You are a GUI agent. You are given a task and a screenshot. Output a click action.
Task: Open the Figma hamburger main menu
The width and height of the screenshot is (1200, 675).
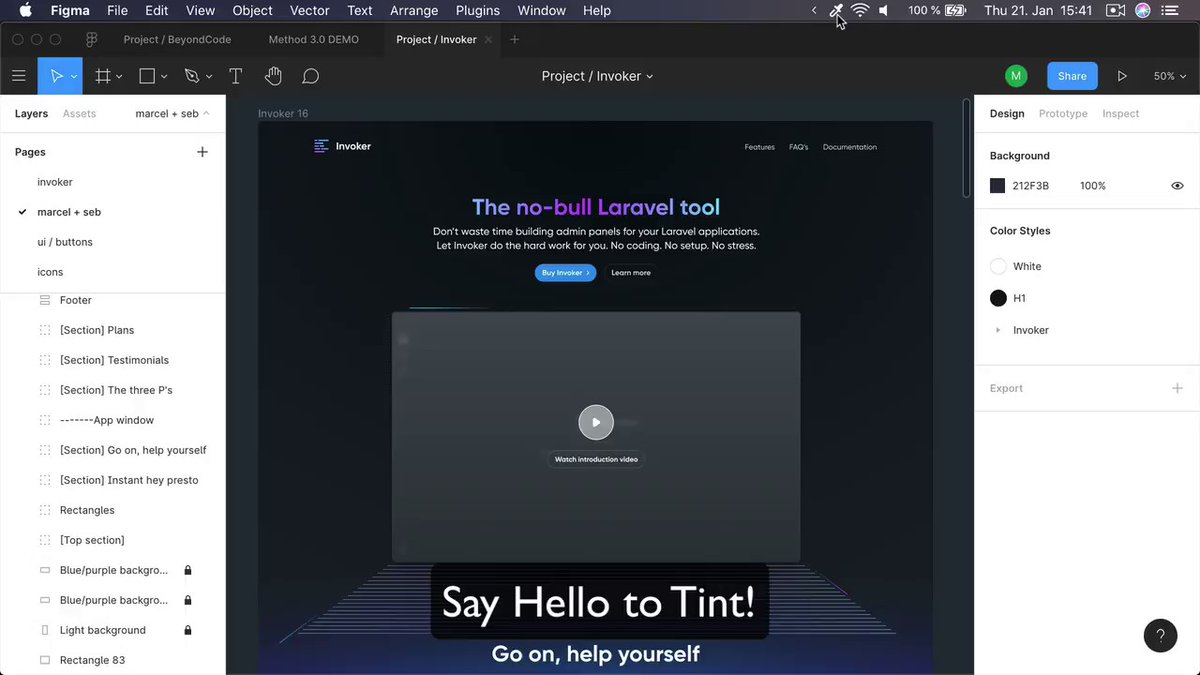click(19, 76)
